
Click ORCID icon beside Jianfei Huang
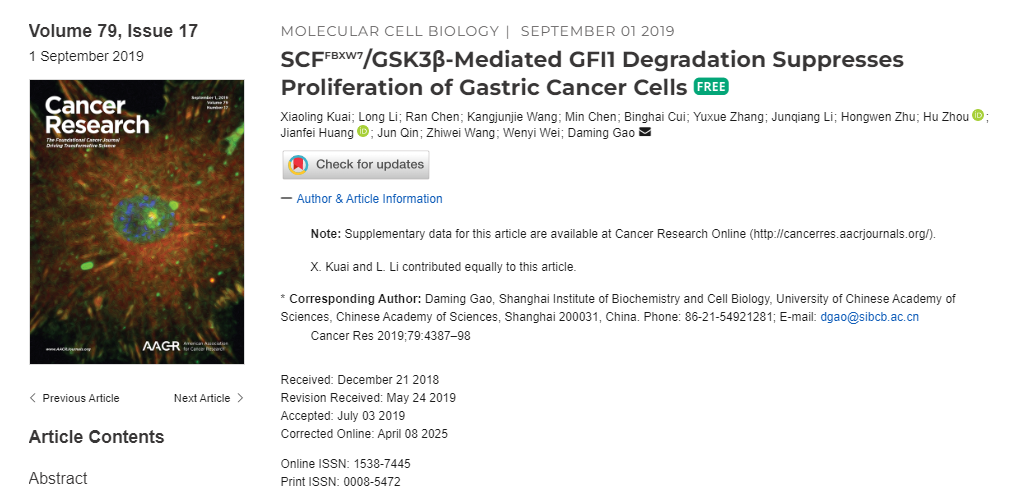pyautogui.click(x=363, y=132)
